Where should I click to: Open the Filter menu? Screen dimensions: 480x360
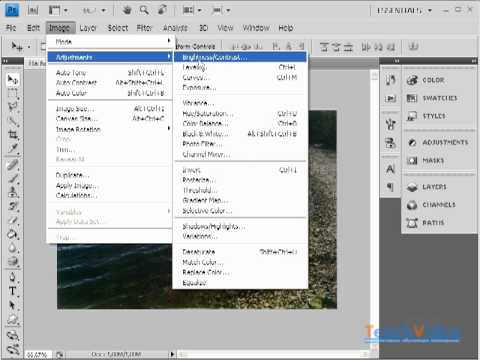point(144,28)
